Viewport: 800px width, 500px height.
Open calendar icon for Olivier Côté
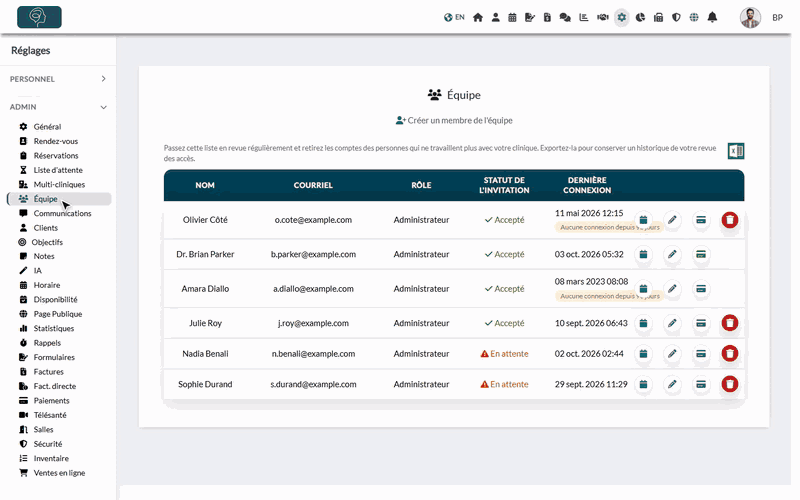pos(643,220)
